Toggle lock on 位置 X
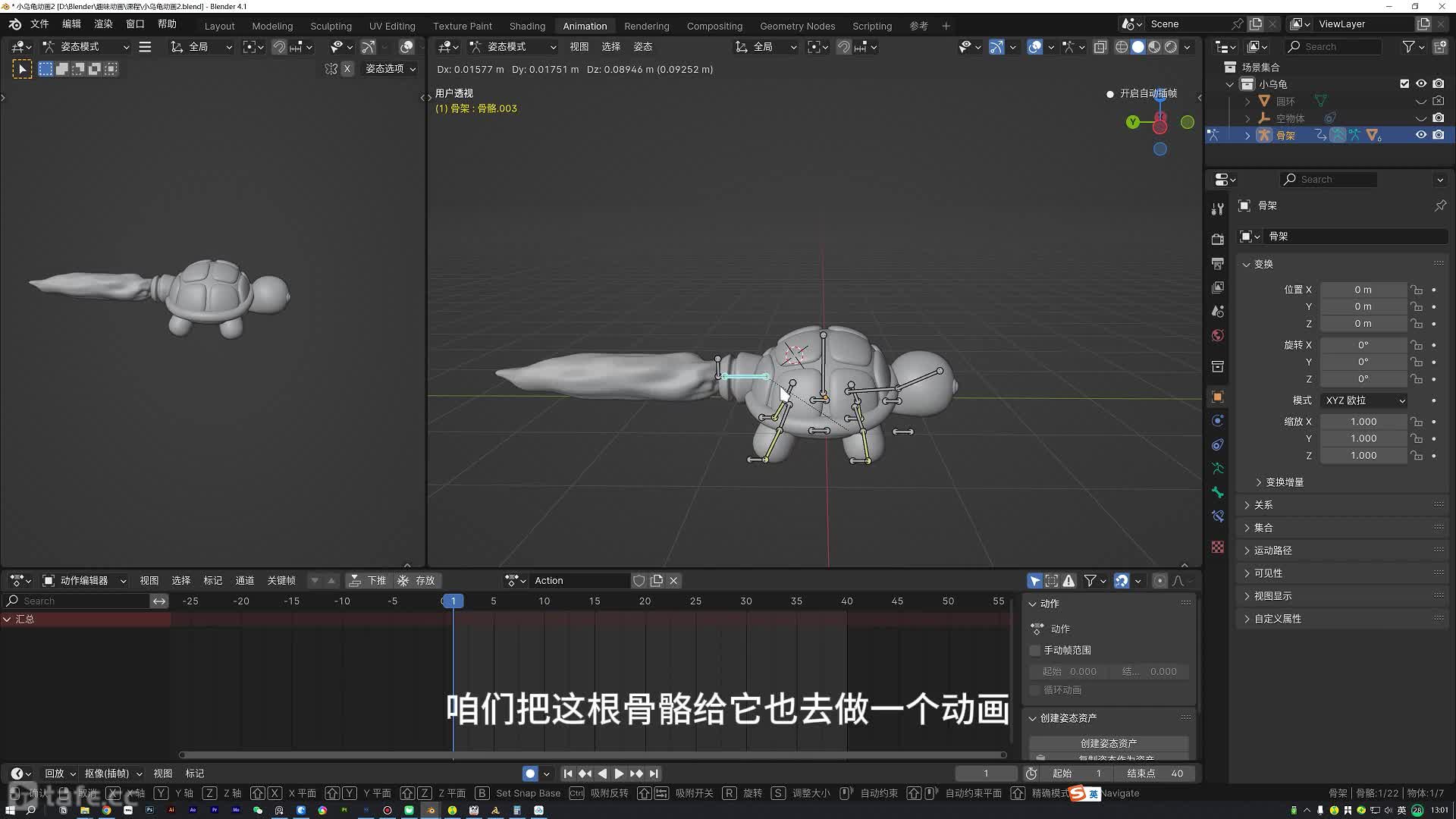The image size is (1456, 819). (x=1417, y=290)
